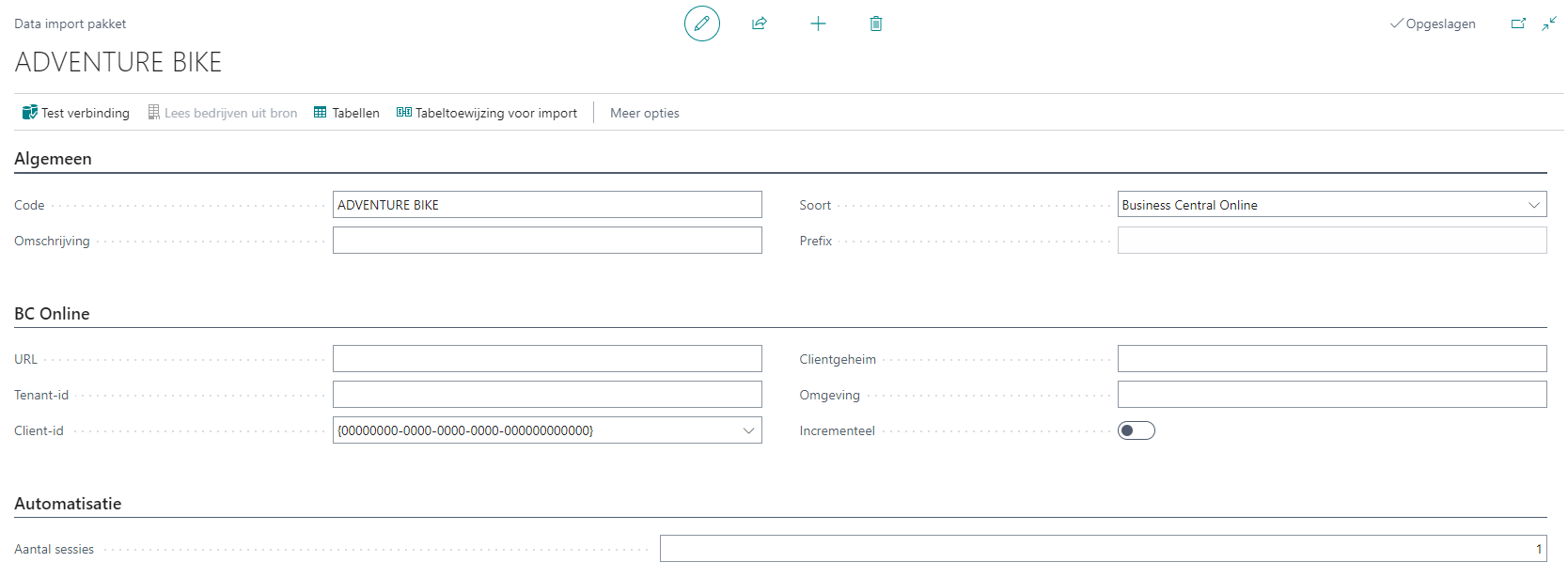Collapse the Algemeen section header
This screenshot has width=1568, height=578.
point(53,159)
